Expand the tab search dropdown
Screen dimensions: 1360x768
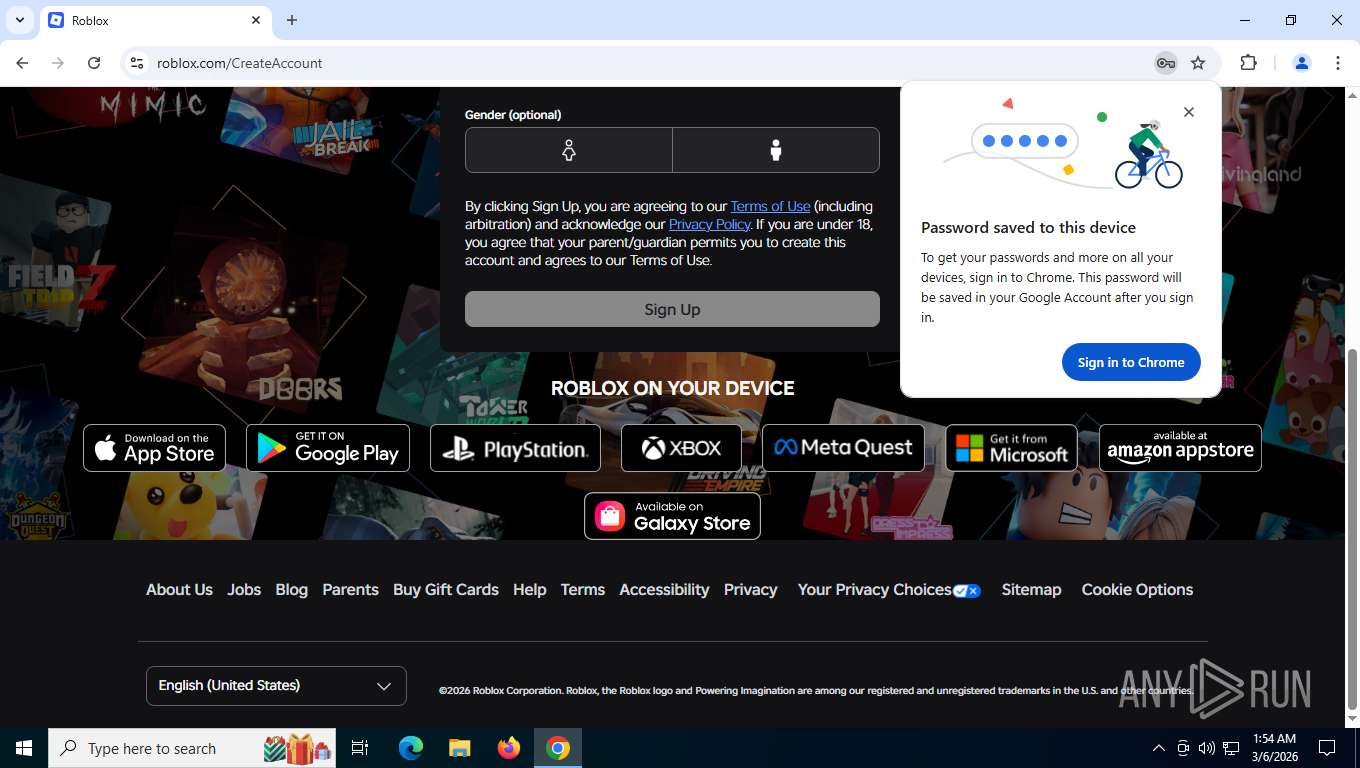pos(20,20)
